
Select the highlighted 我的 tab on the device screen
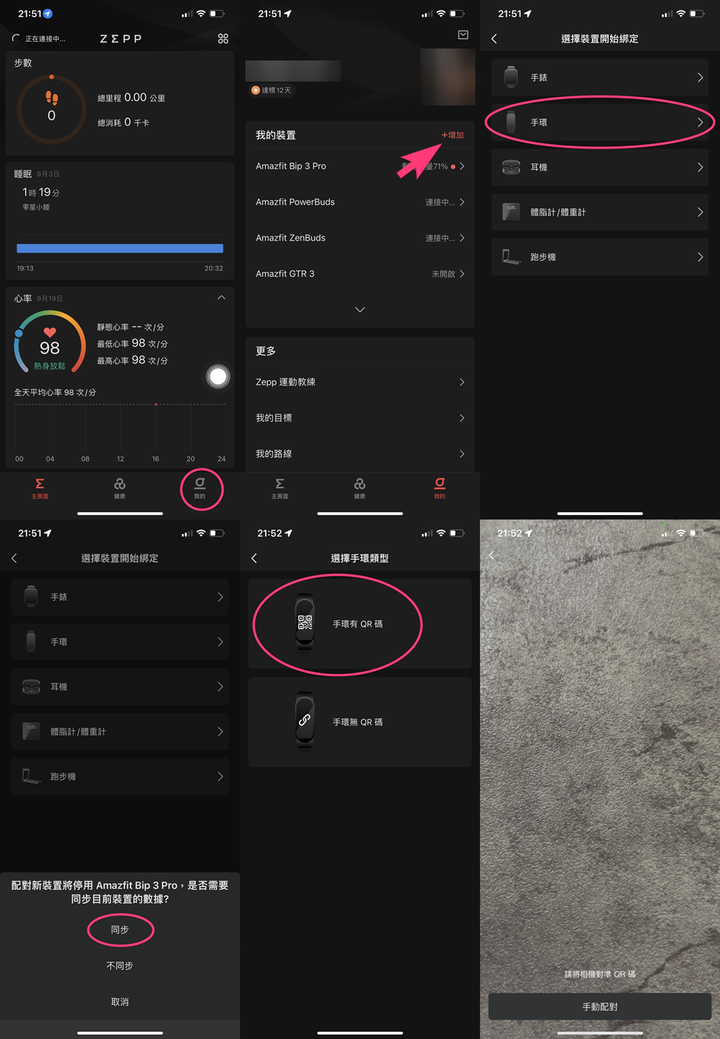click(440, 488)
